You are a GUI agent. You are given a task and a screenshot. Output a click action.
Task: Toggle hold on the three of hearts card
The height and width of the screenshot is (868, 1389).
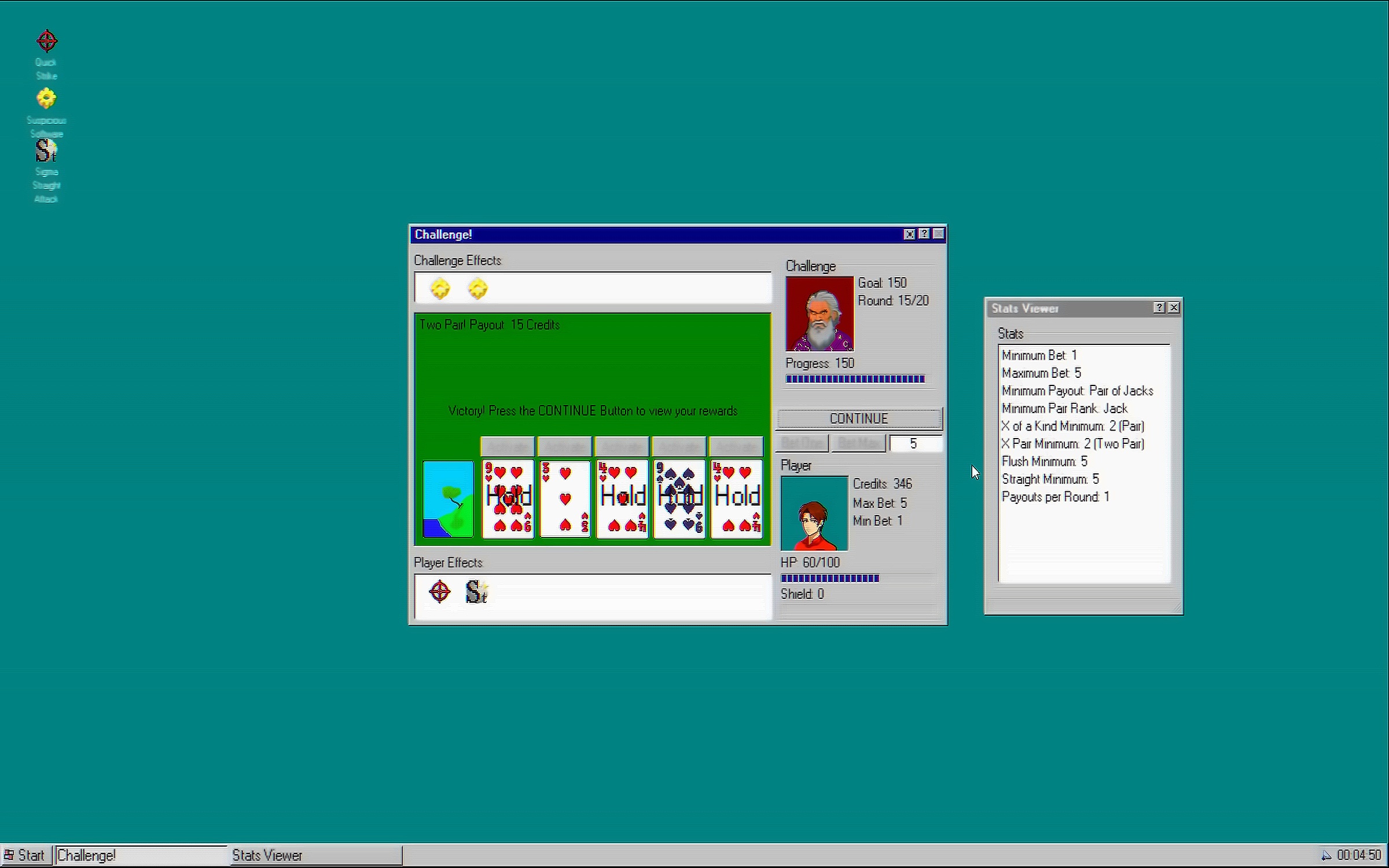click(565, 499)
